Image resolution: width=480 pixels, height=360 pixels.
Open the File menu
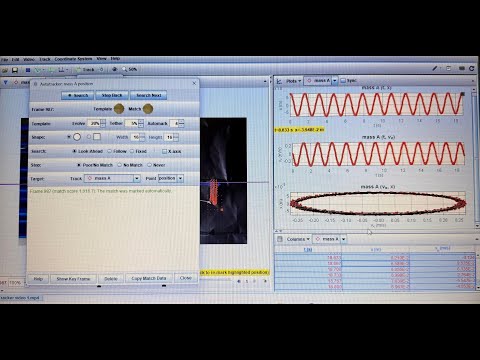[4, 60]
